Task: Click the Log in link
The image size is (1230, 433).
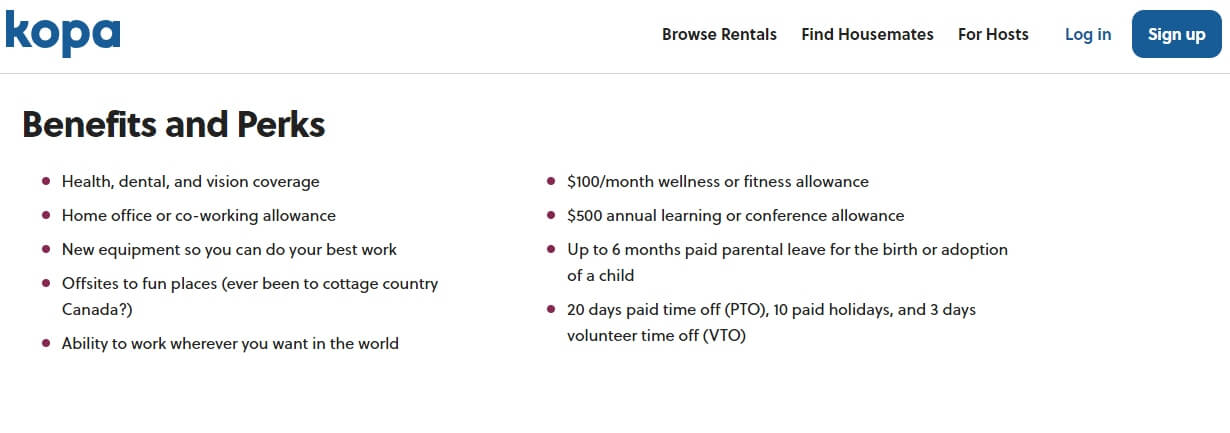Action: (x=1088, y=34)
